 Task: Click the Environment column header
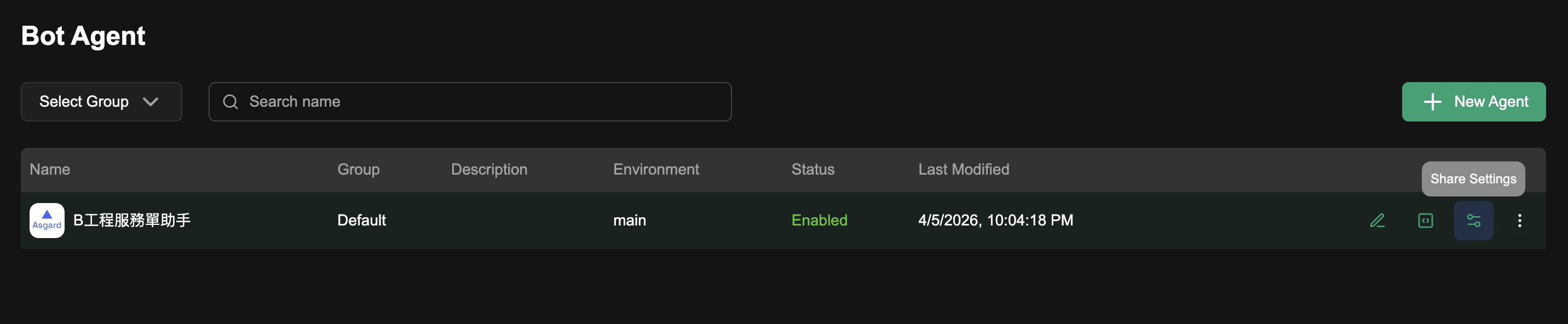(655, 169)
